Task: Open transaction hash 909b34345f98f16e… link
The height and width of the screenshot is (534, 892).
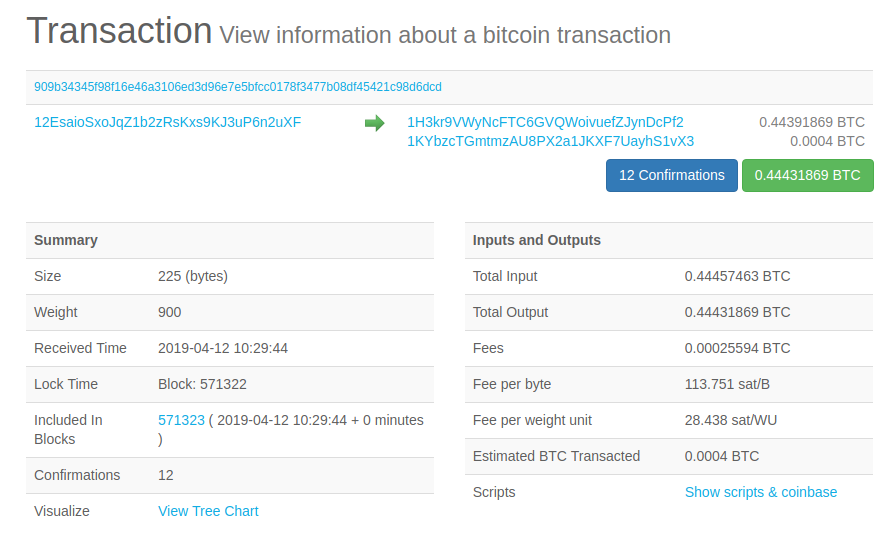Action: click(238, 87)
